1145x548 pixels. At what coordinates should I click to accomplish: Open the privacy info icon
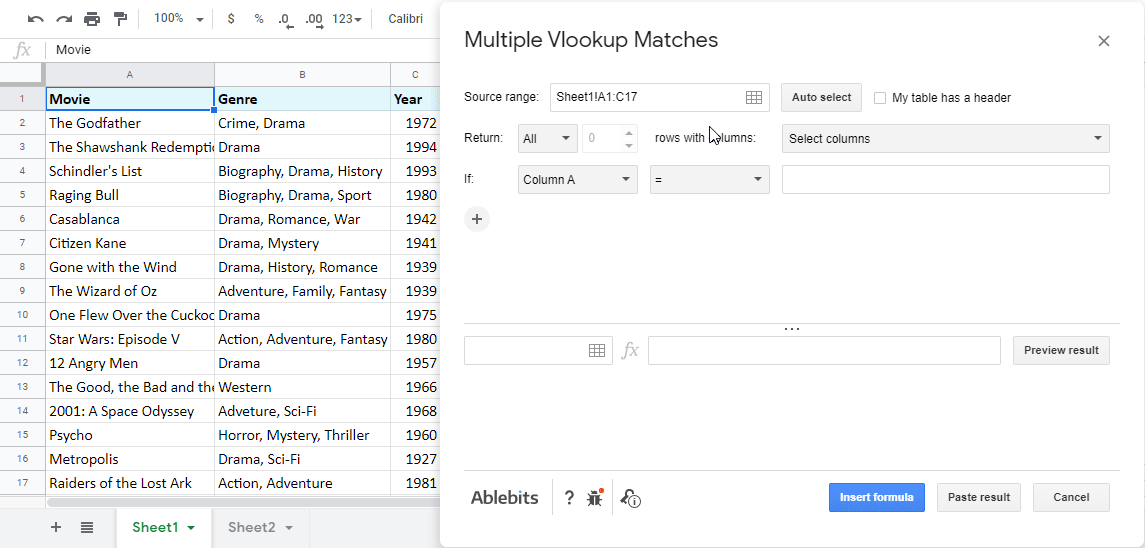pos(630,498)
